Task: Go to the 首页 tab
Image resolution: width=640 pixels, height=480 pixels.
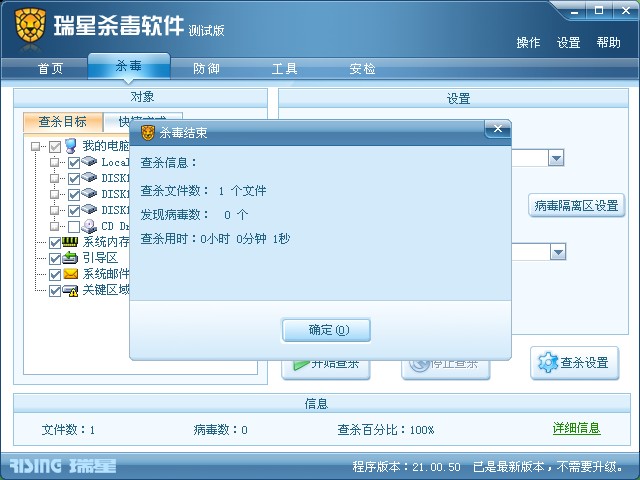Action: pos(51,69)
